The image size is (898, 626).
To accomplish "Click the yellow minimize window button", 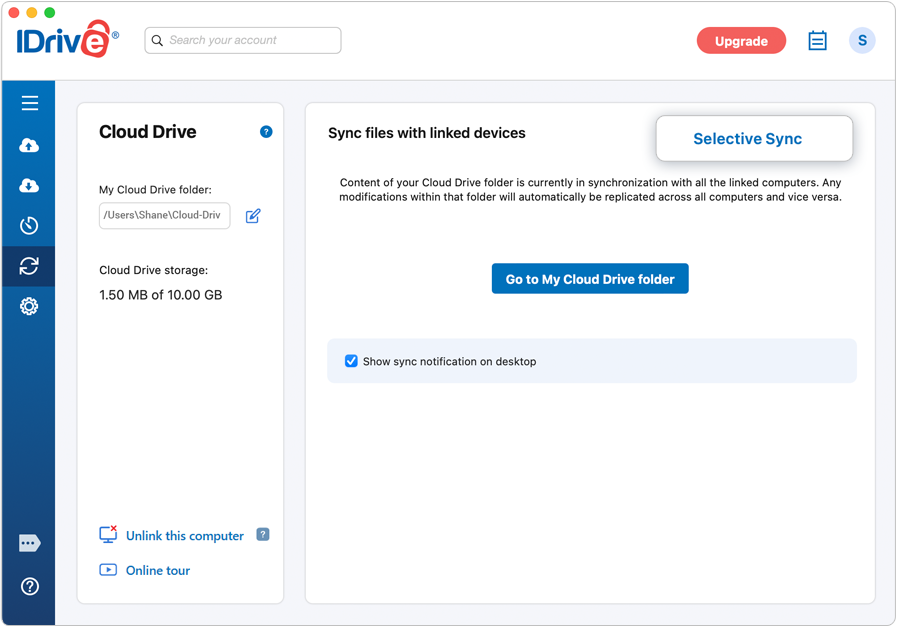I will 32,13.
